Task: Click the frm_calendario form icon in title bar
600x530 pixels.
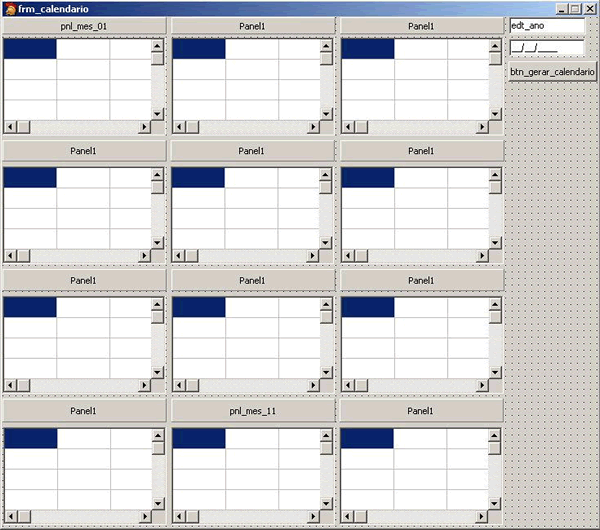Action: [10, 8]
